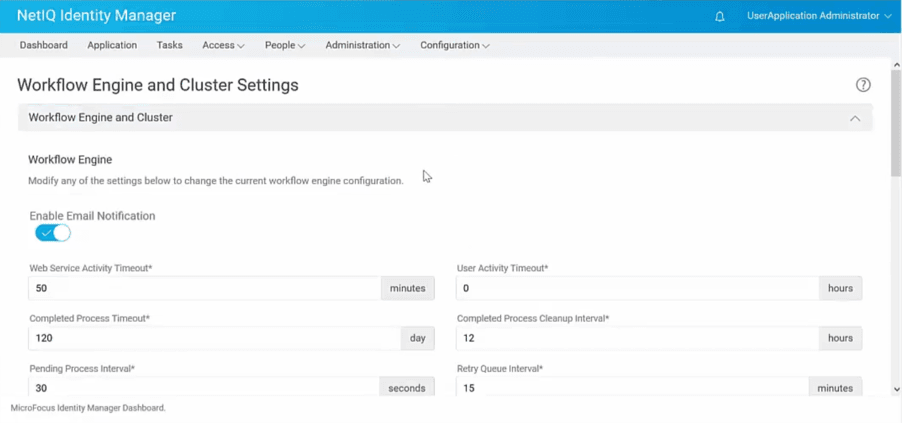Collapse the Workflow Engine and Cluster section

(x=855, y=118)
